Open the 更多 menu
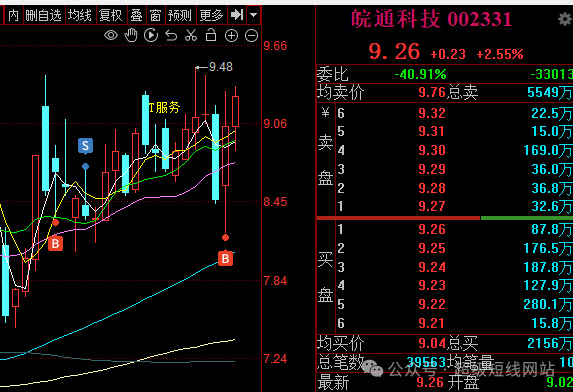 coord(211,15)
